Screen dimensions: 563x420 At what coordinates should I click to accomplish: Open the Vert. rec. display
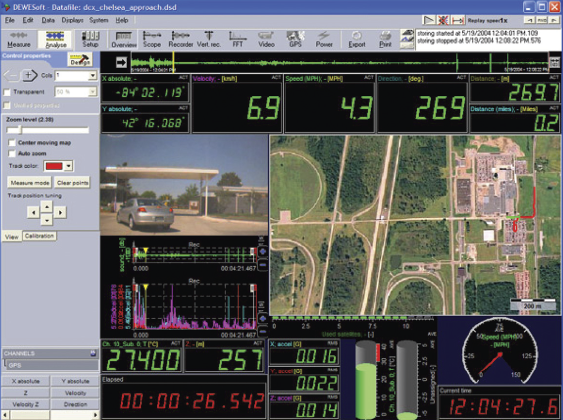[x=209, y=39]
